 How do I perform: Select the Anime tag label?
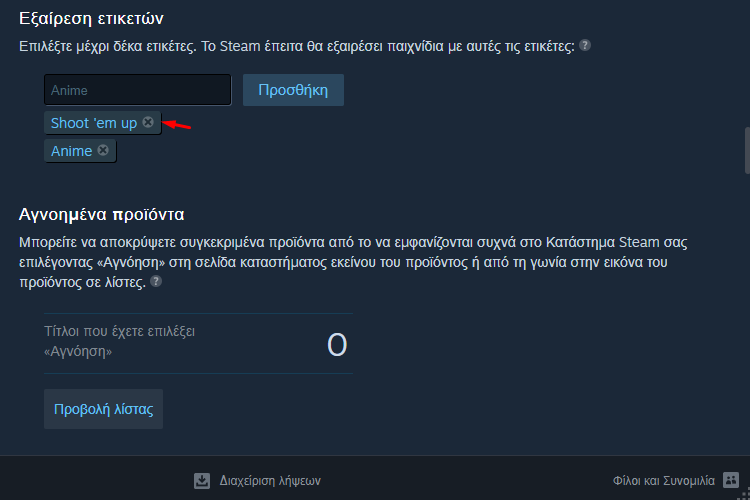click(x=71, y=151)
